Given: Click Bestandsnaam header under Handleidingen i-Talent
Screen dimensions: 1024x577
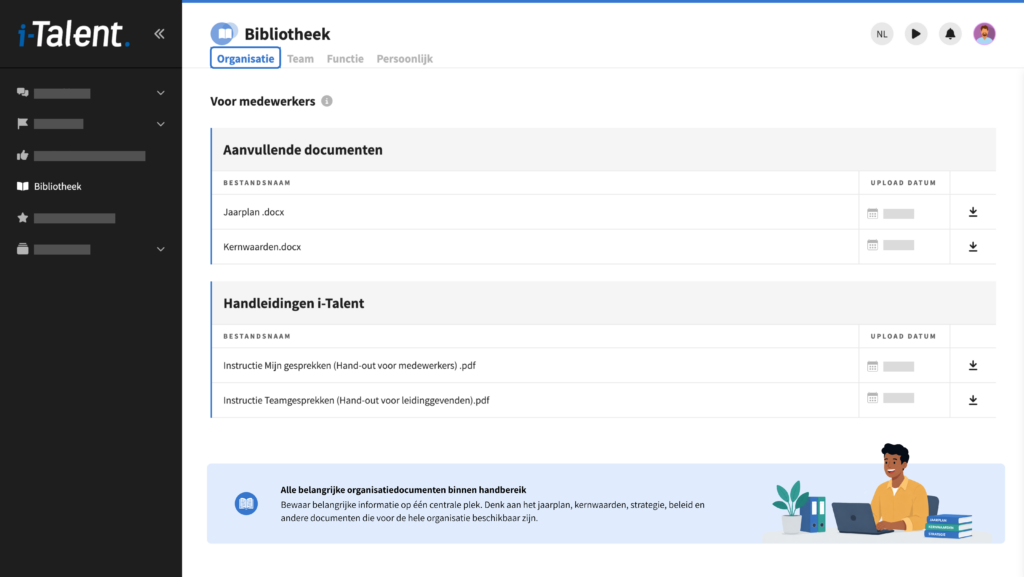Looking at the screenshot, I should point(257,336).
